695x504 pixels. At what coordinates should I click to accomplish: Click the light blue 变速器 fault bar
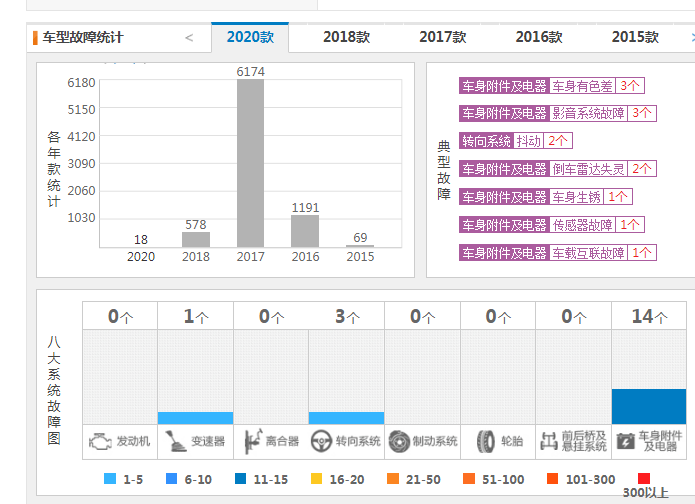(x=195, y=418)
